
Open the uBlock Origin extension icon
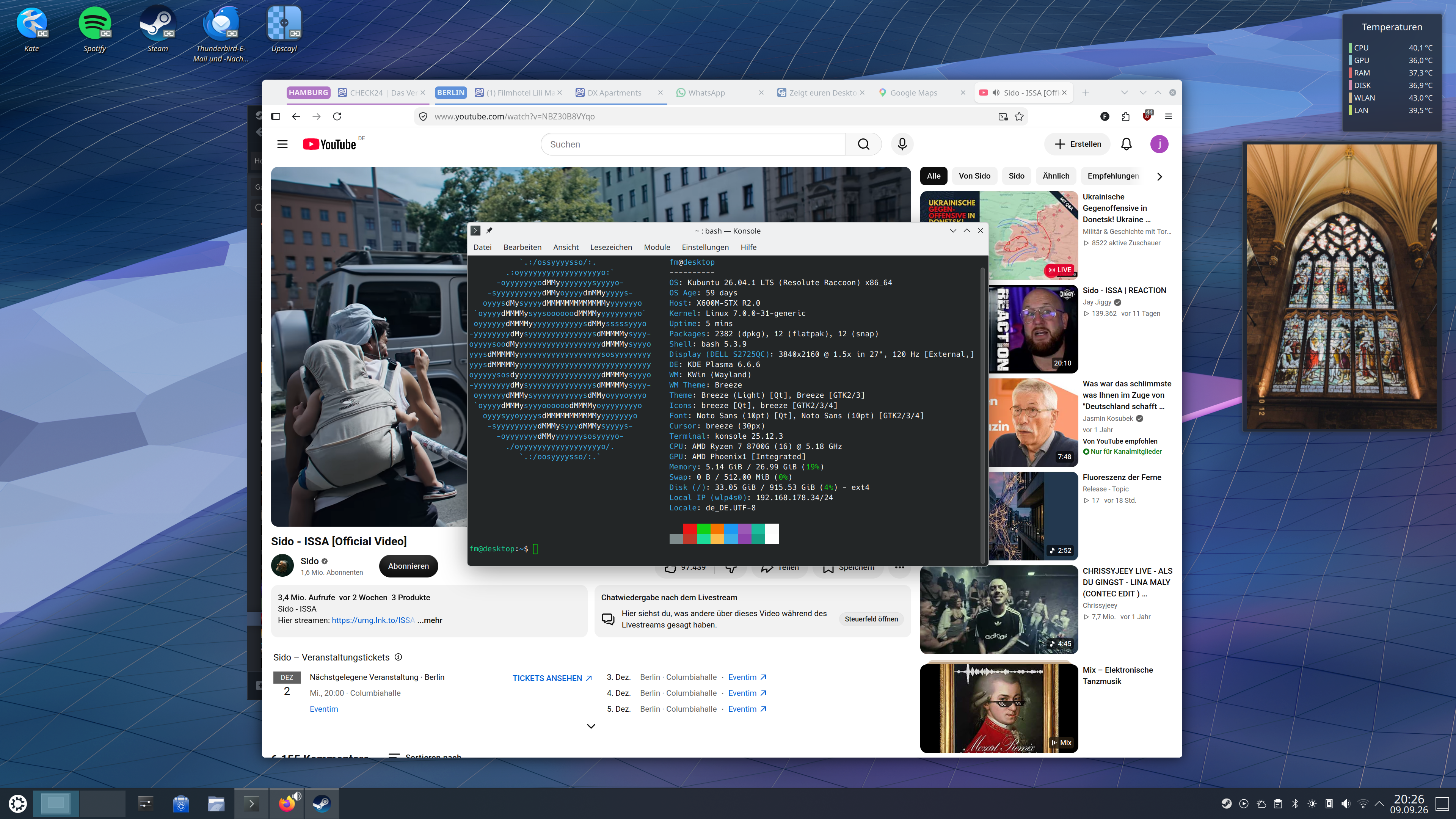(1147, 116)
